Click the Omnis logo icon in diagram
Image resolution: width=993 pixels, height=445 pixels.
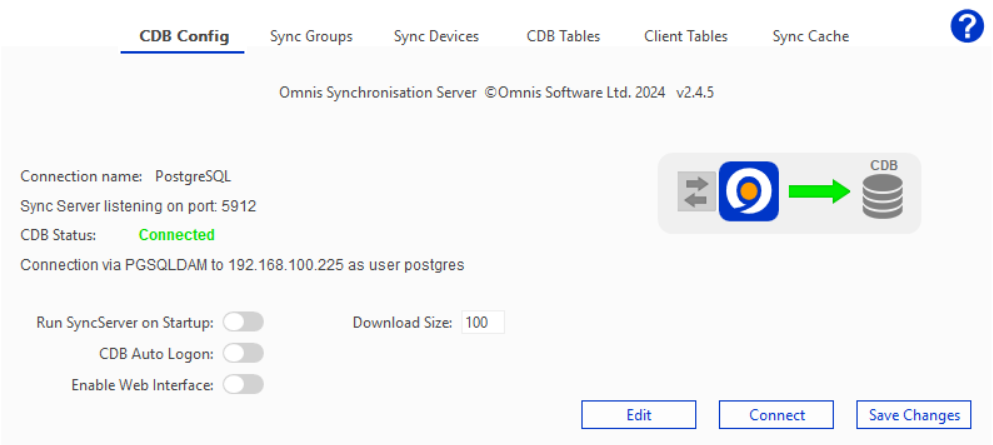(749, 191)
